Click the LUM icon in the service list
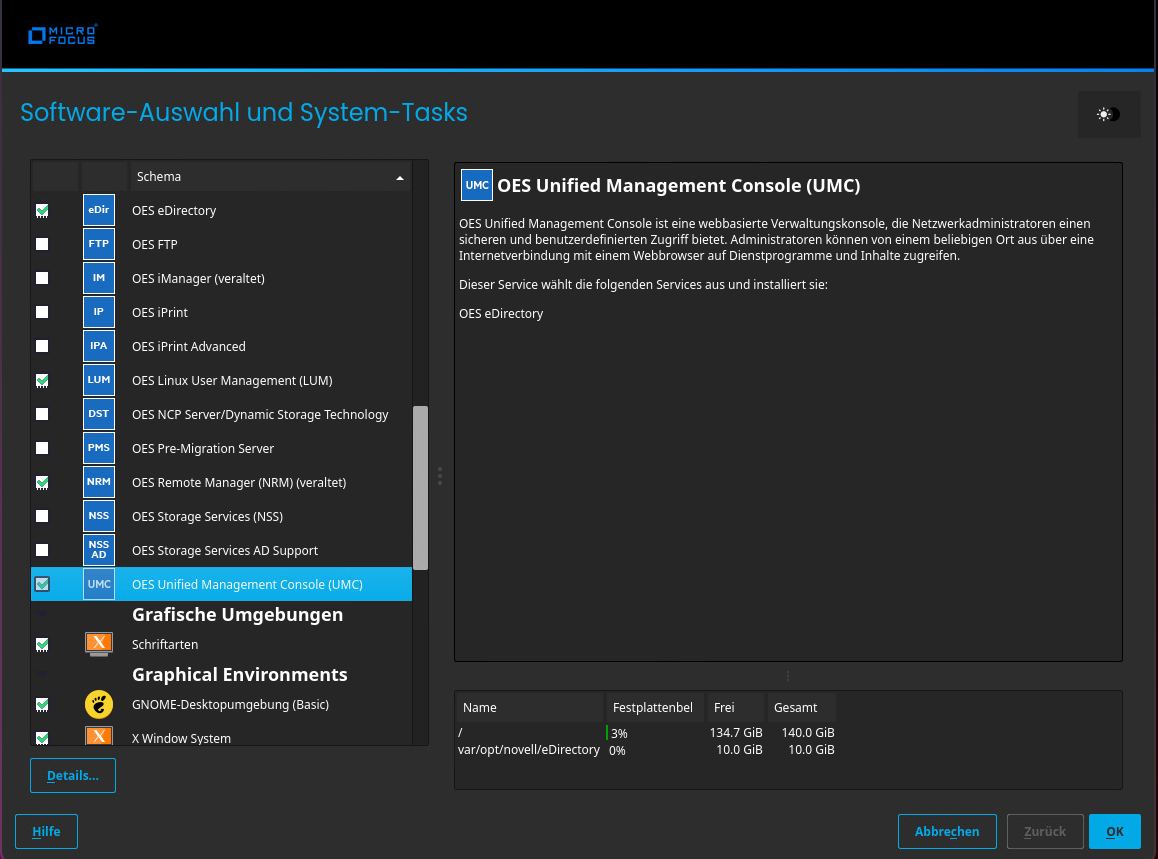The width and height of the screenshot is (1158, 859). pos(98,380)
